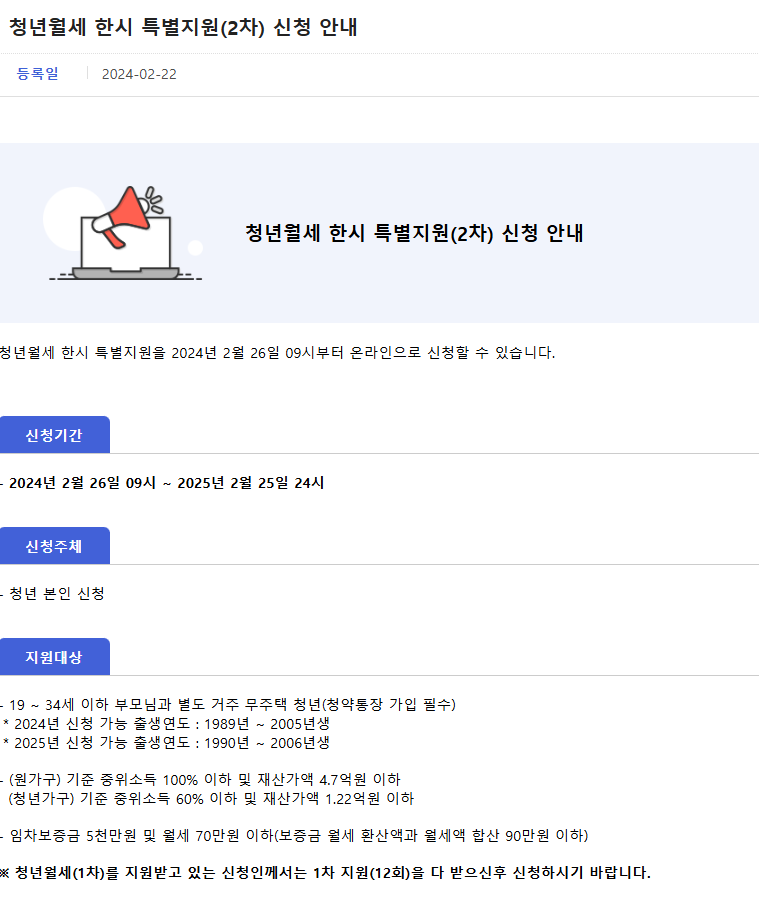Image resolution: width=759 pixels, height=901 pixels.
Task: Select the 신청기간 section tab
Action: 55,435
